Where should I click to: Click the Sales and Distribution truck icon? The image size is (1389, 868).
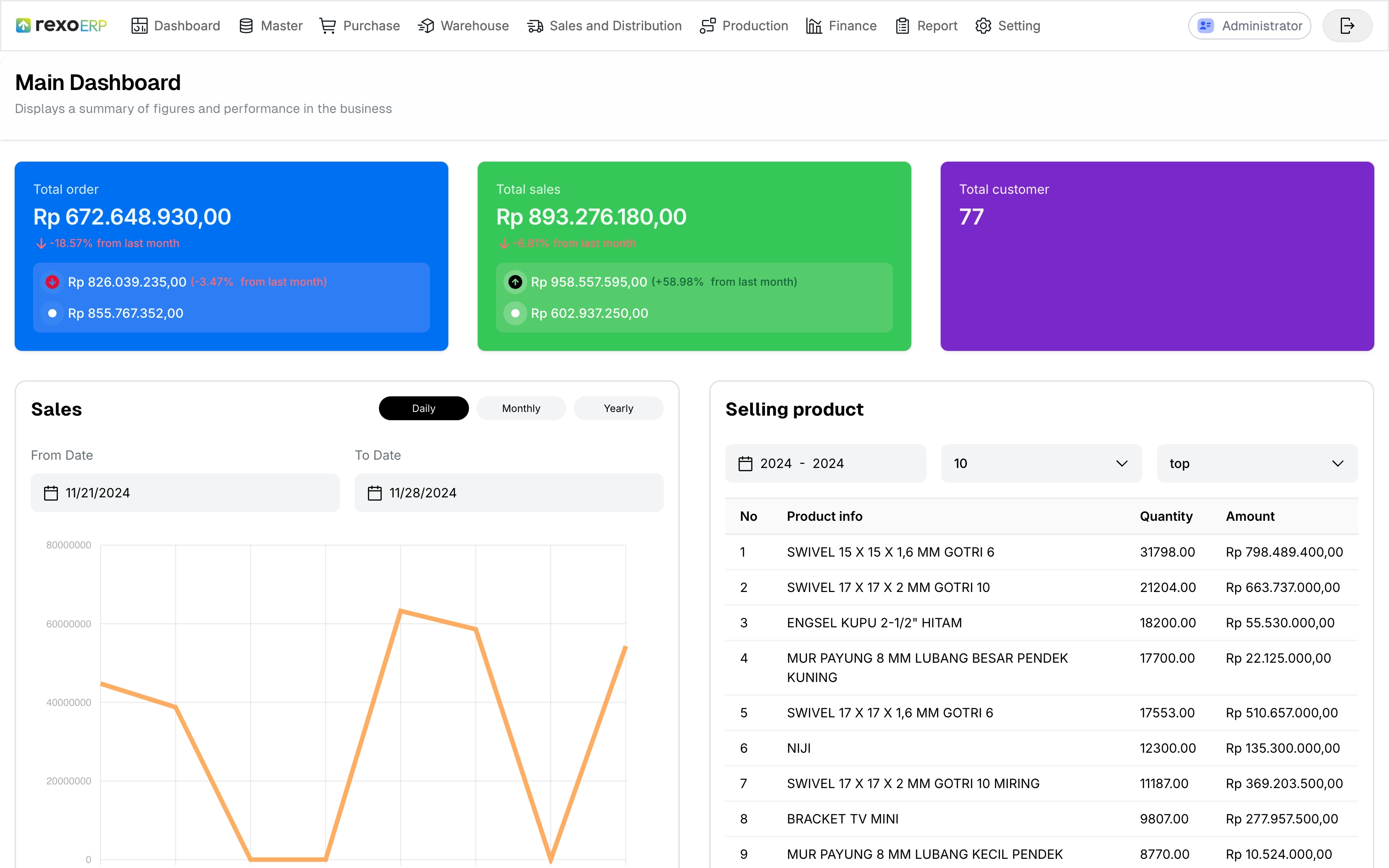[535, 26]
